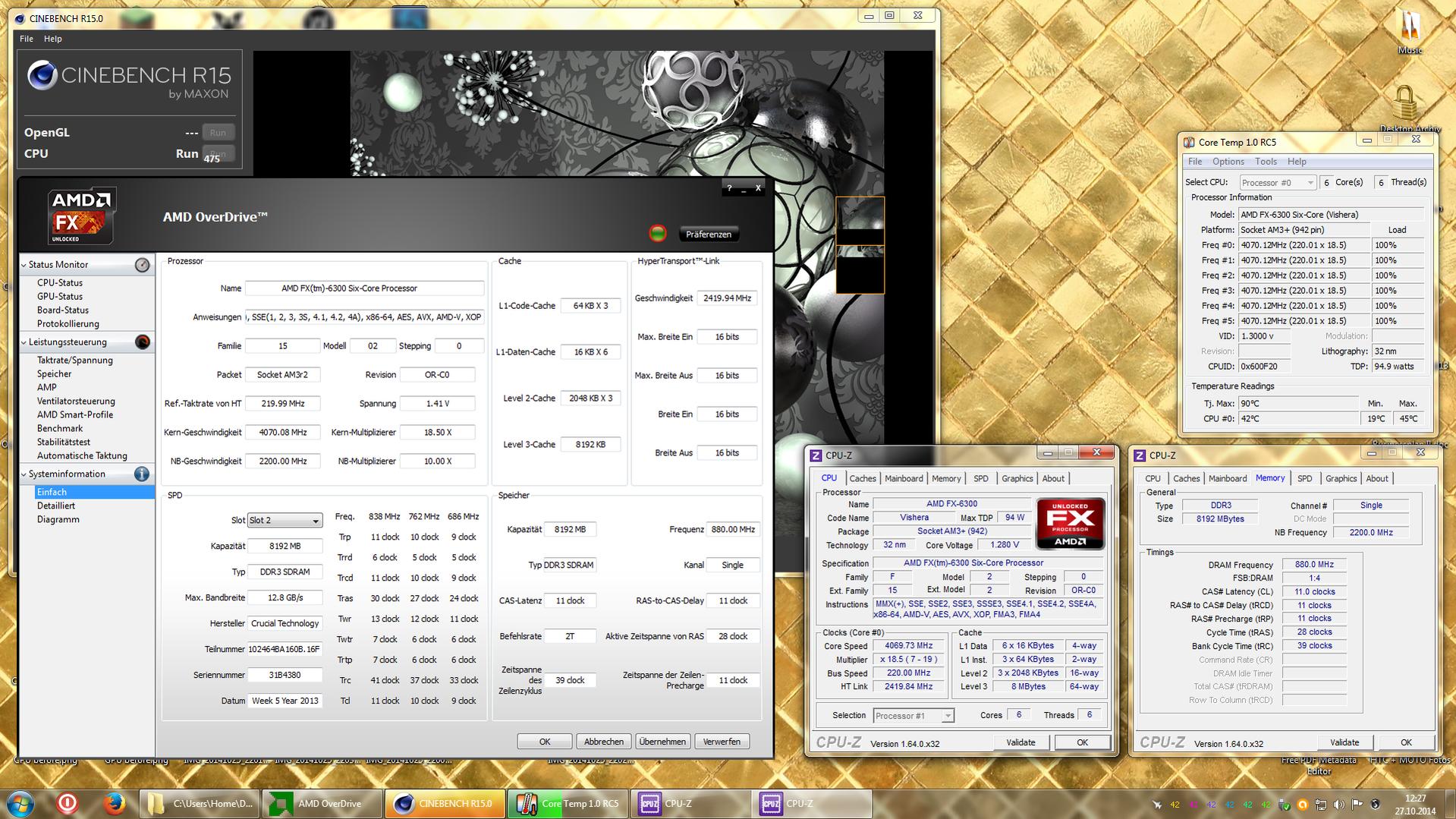1456x819 pixels.
Task: Click the volume speaker tray icon
Action: click(1339, 805)
